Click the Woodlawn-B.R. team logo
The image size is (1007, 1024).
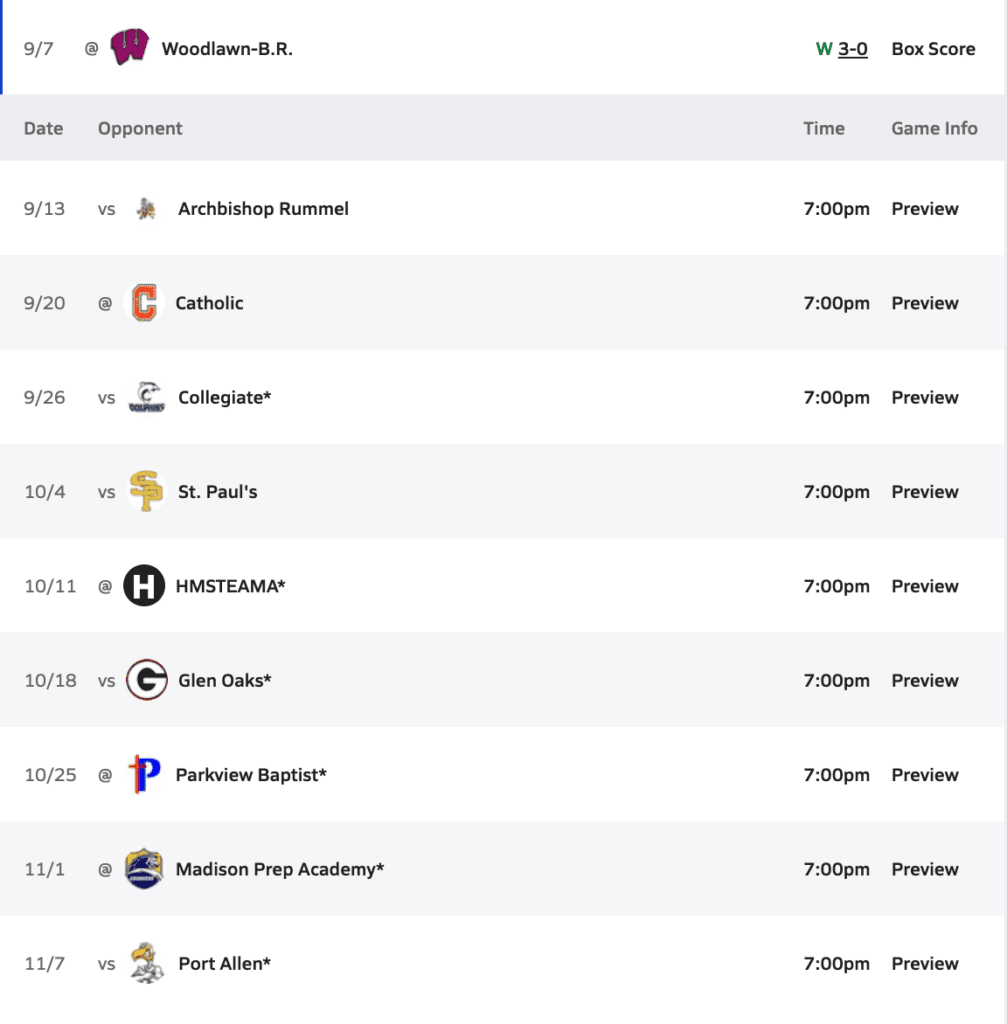(x=129, y=48)
